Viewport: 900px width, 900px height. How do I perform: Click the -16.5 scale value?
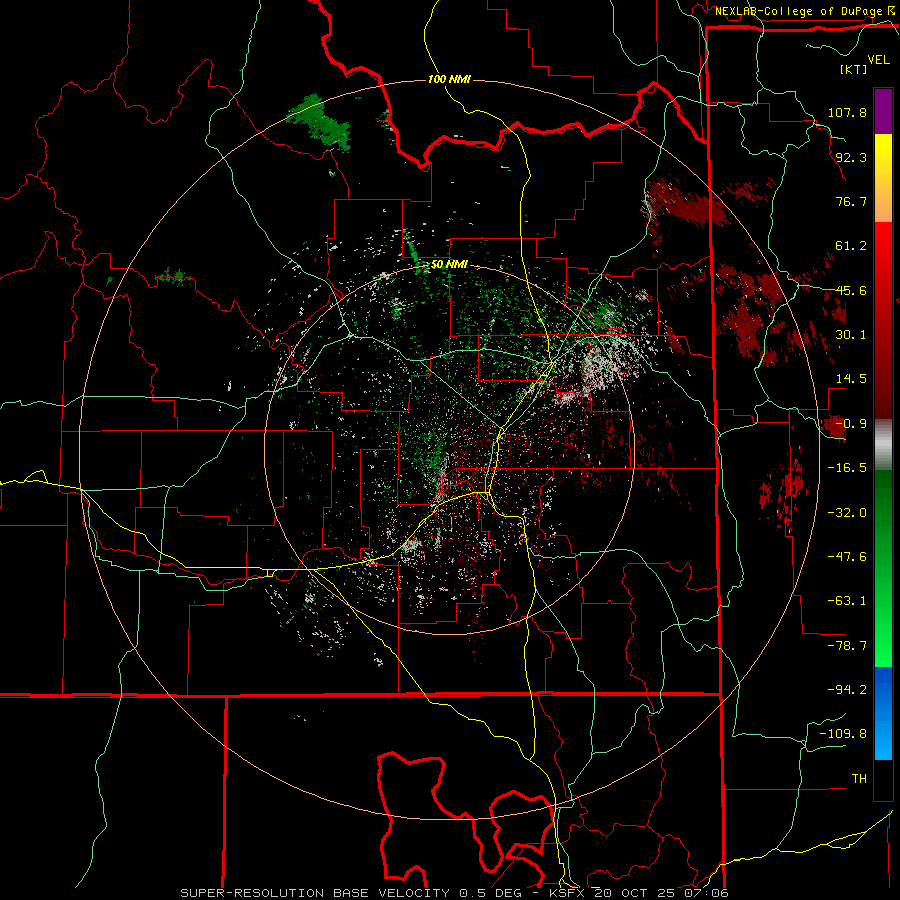(847, 468)
